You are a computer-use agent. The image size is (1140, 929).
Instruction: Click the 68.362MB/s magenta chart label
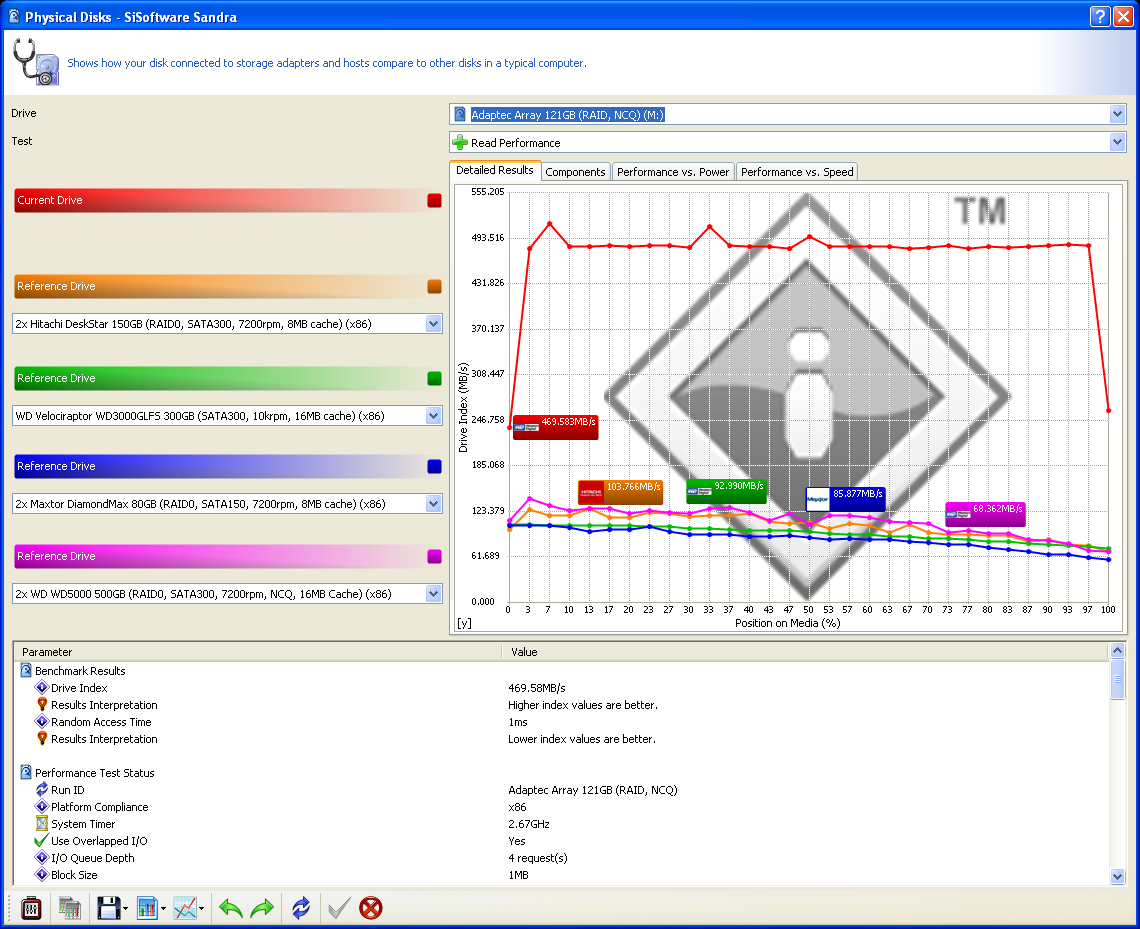coord(985,513)
